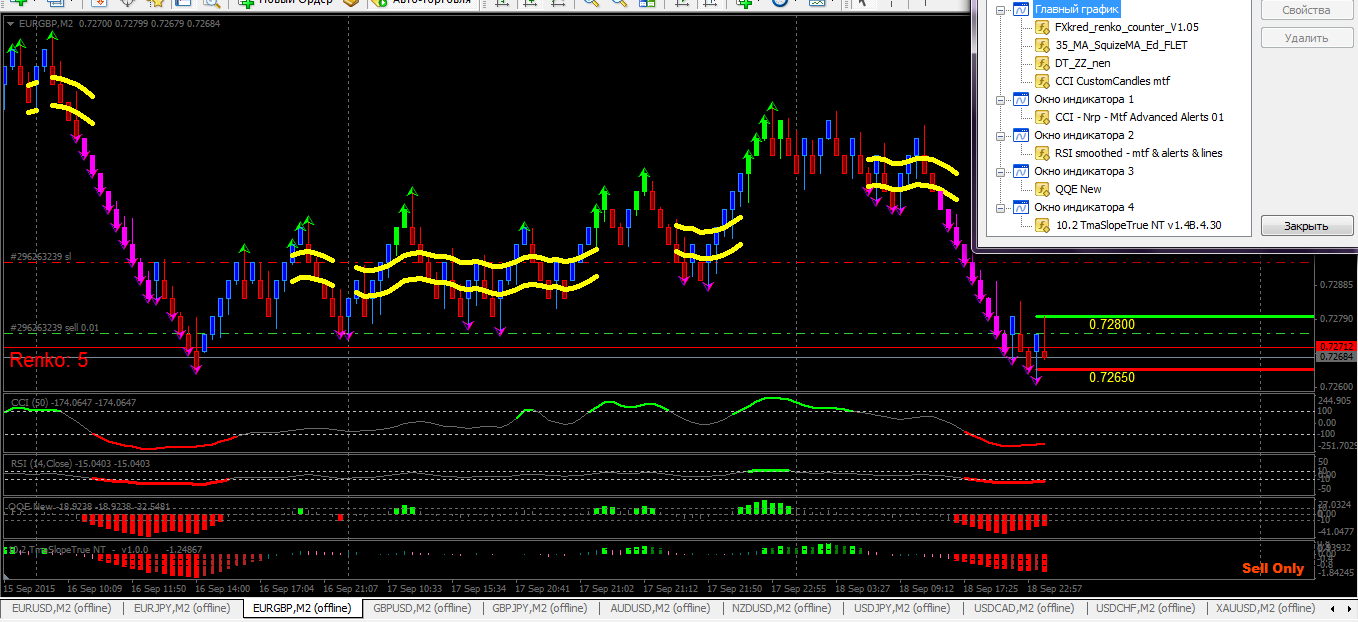
Task: Select RSI smoothed - mtf & alerts & lines
Action: (1138, 153)
